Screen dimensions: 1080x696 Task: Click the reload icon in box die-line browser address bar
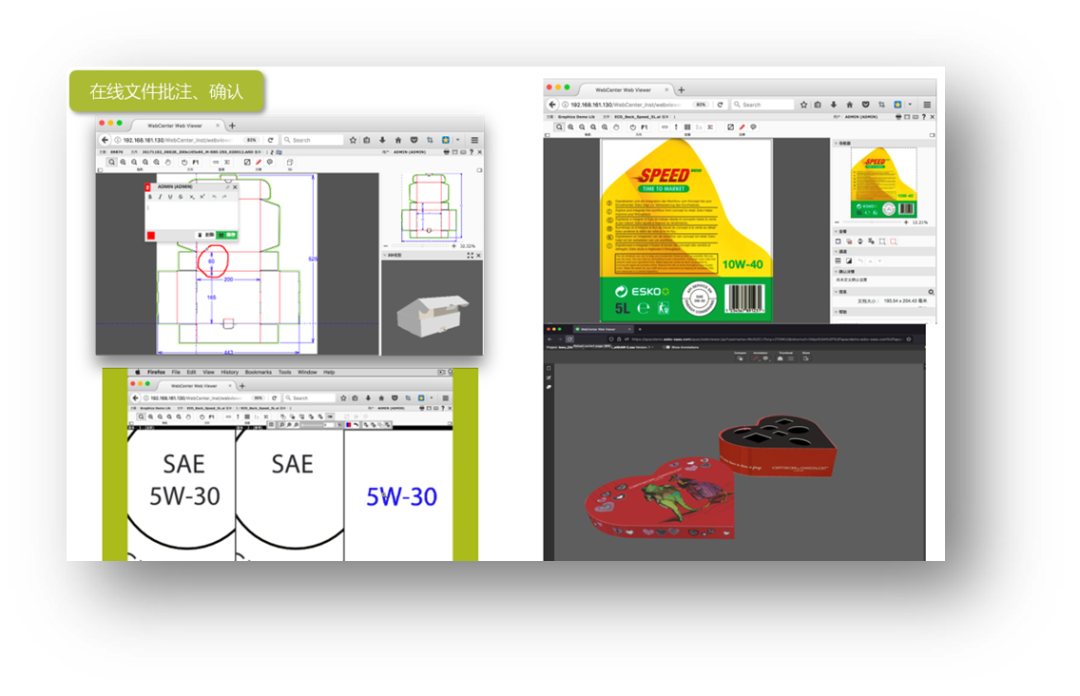271,140
